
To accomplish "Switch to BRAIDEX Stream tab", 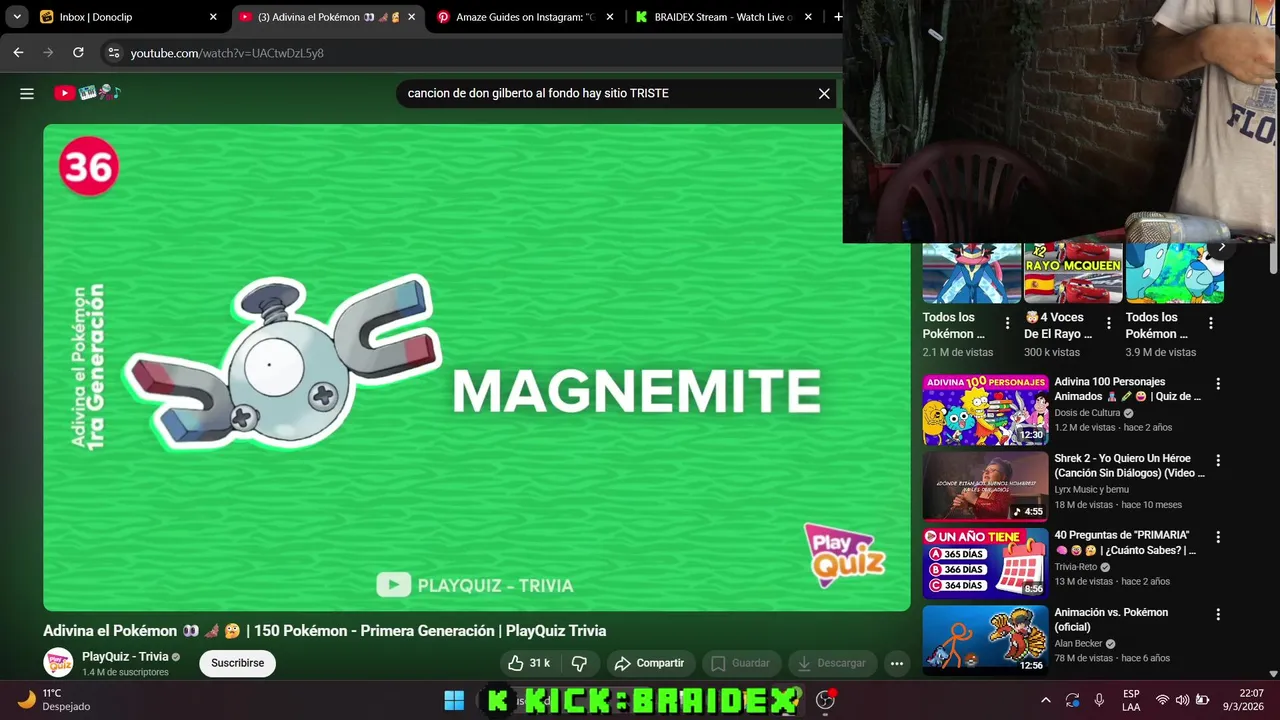I will (724, 17).
